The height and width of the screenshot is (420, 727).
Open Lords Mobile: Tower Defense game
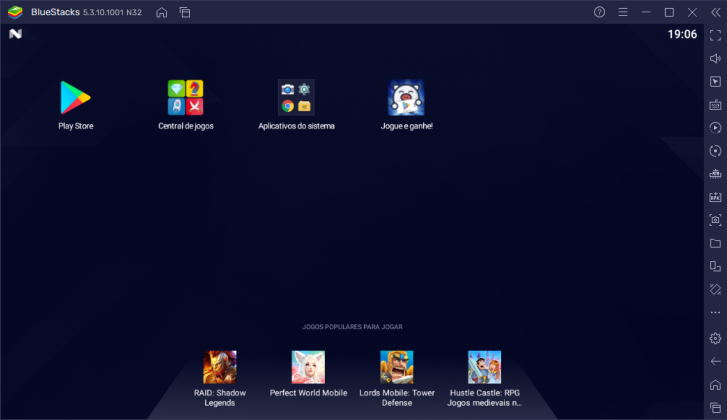(x=397, y=367)
